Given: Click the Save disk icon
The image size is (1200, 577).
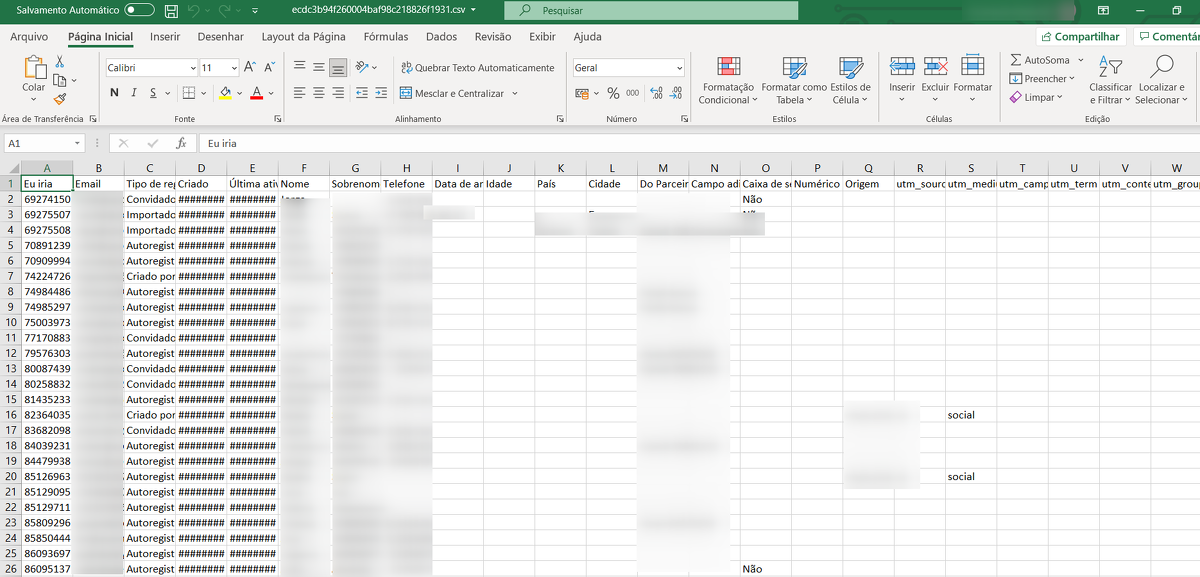Looking at the screenshot, I should point(171,10).
